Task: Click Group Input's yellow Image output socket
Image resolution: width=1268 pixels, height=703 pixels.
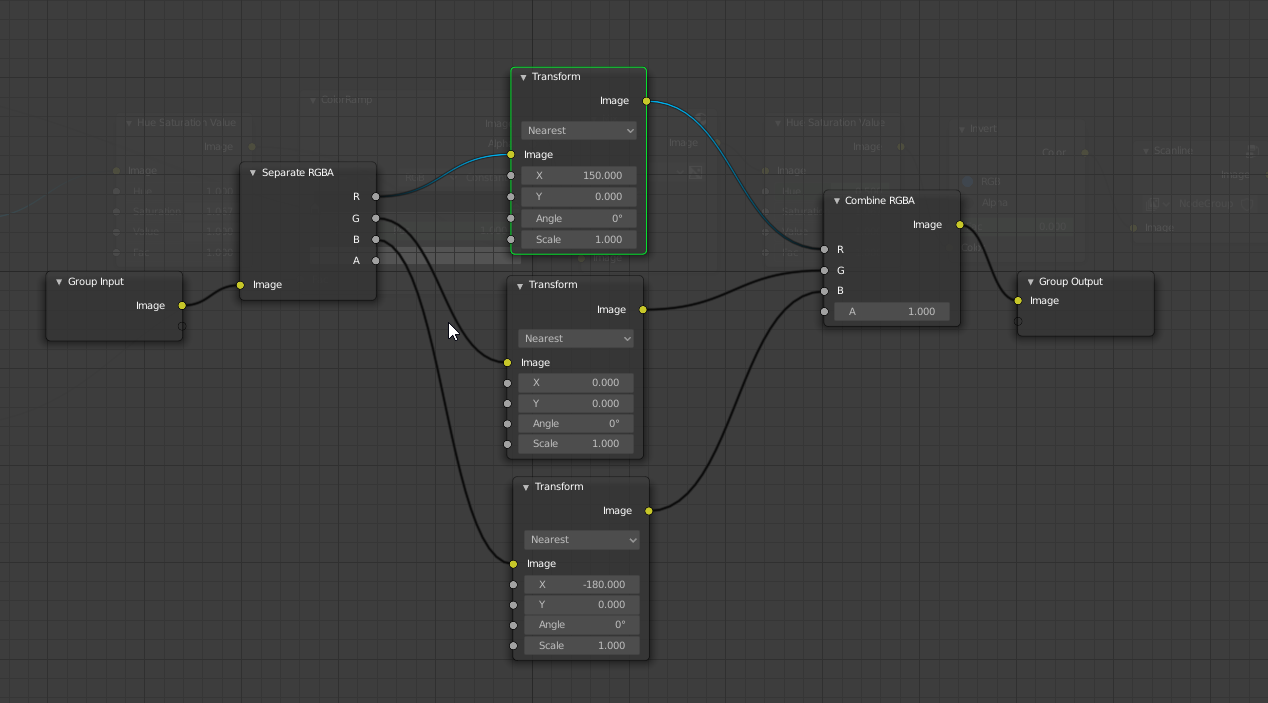Action: 182,305
